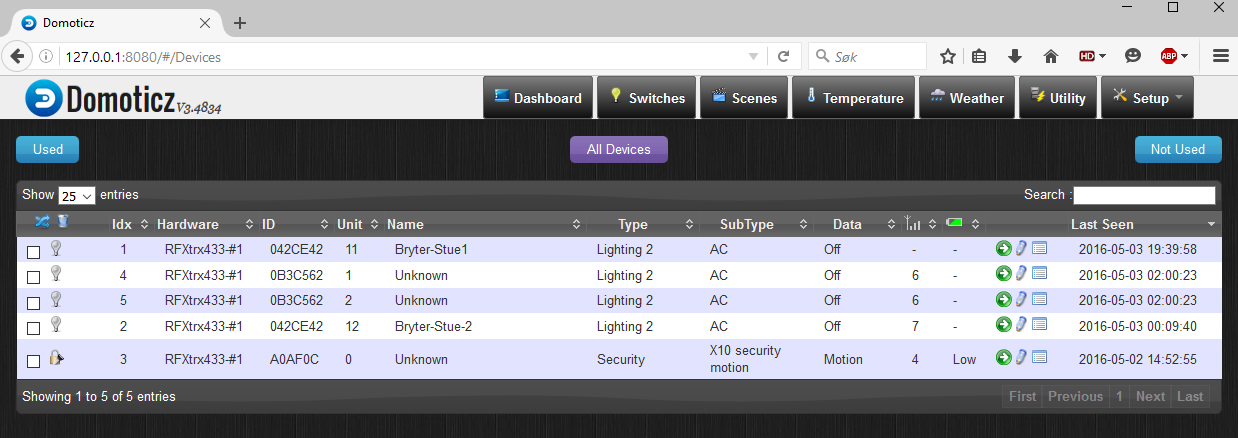Open the log icon in the Security row
Screen dimensions: 1238x438
pos(1039,357)
